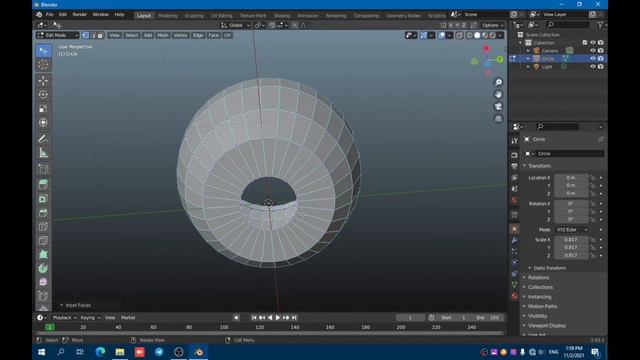This screenshot has height=360, width=640.
Task: Switch to wireframe viewport shading
Action: coord(470,36)
